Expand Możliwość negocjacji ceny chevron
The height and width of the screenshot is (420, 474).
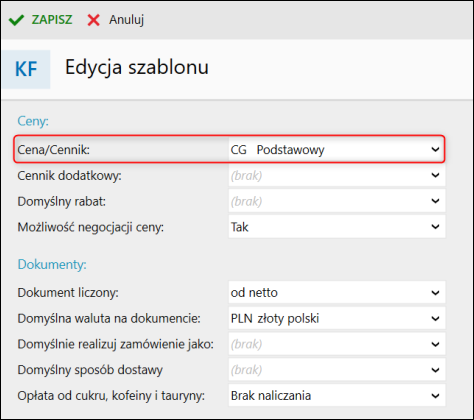[435, 227]
